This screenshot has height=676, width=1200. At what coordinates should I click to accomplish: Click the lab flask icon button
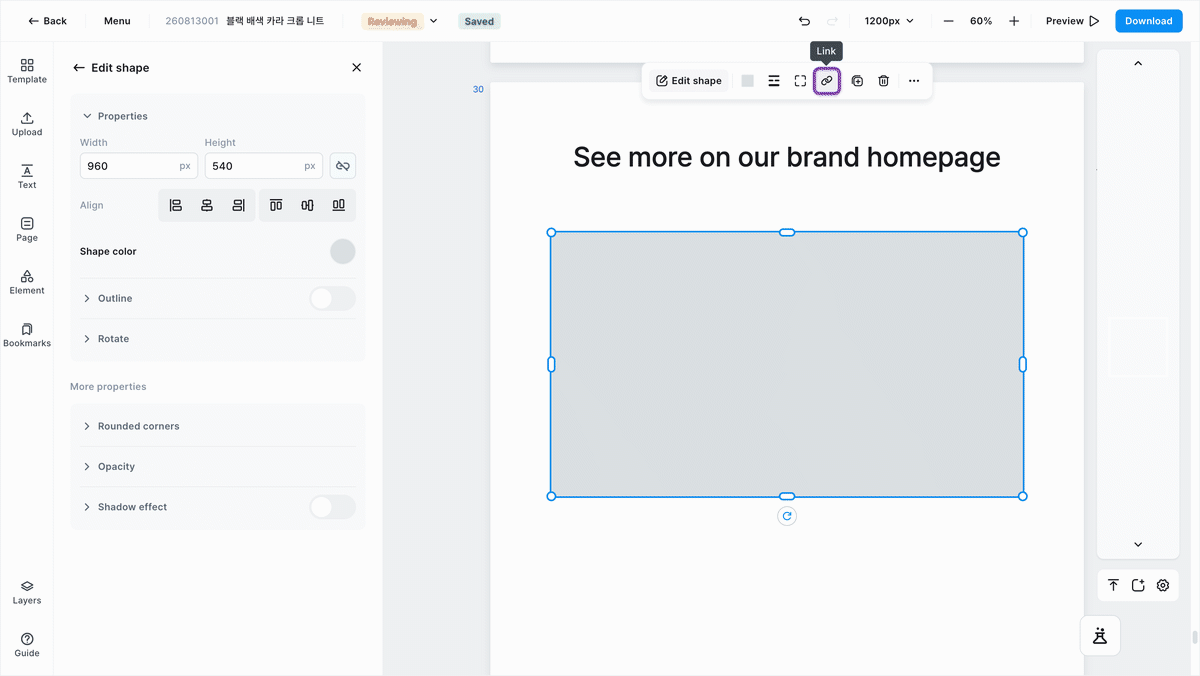[1100, 636]
